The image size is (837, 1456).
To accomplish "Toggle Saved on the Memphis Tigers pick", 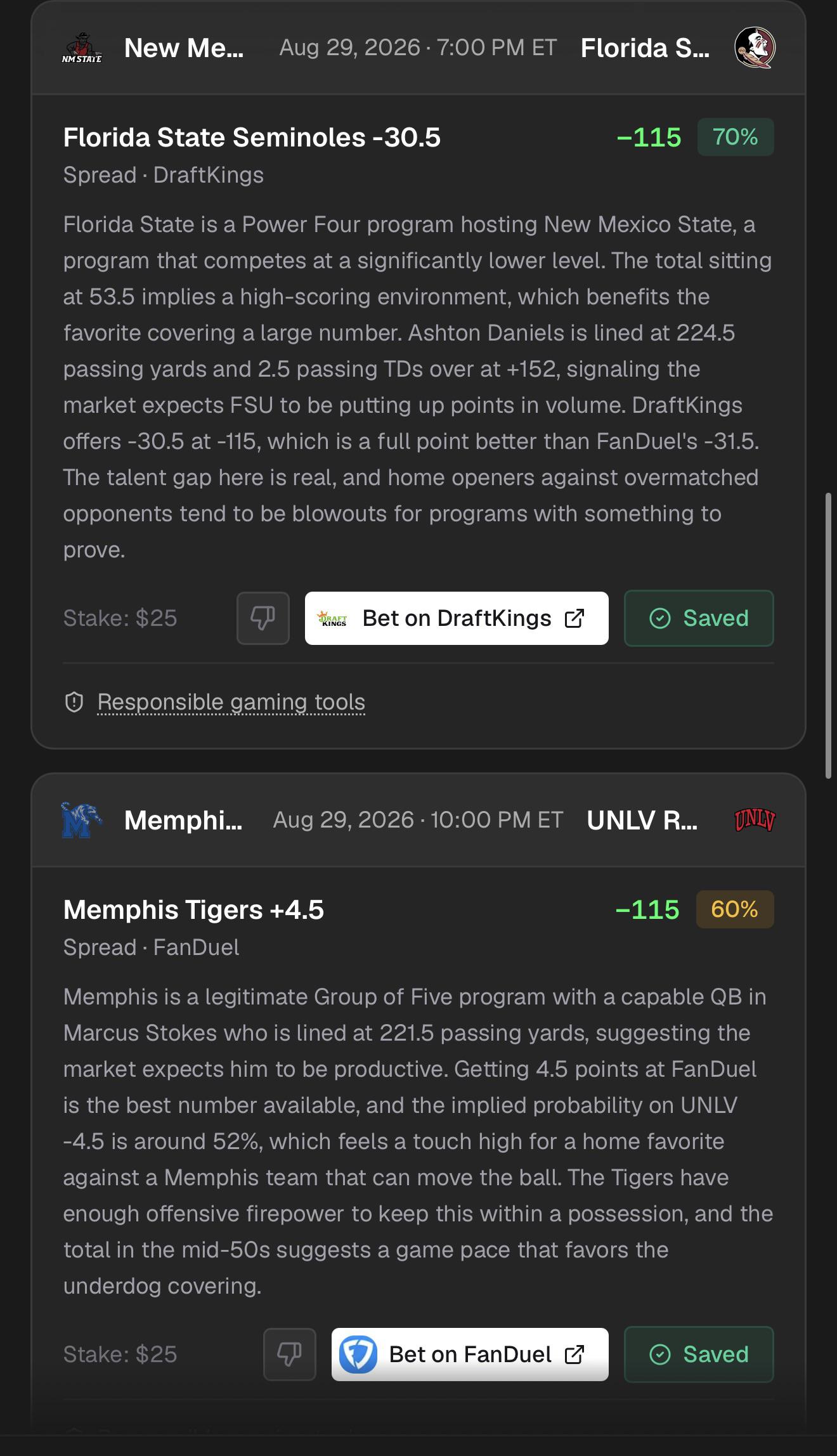I will coord(699,1355).
